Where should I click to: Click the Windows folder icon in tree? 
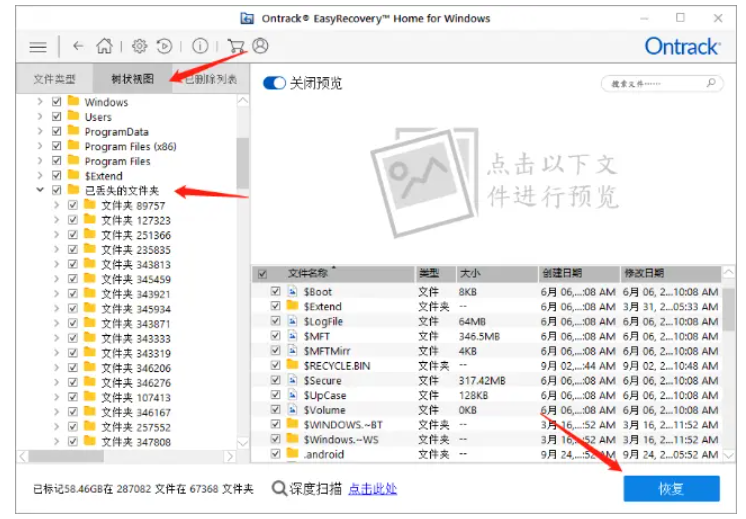click(73, 101)
